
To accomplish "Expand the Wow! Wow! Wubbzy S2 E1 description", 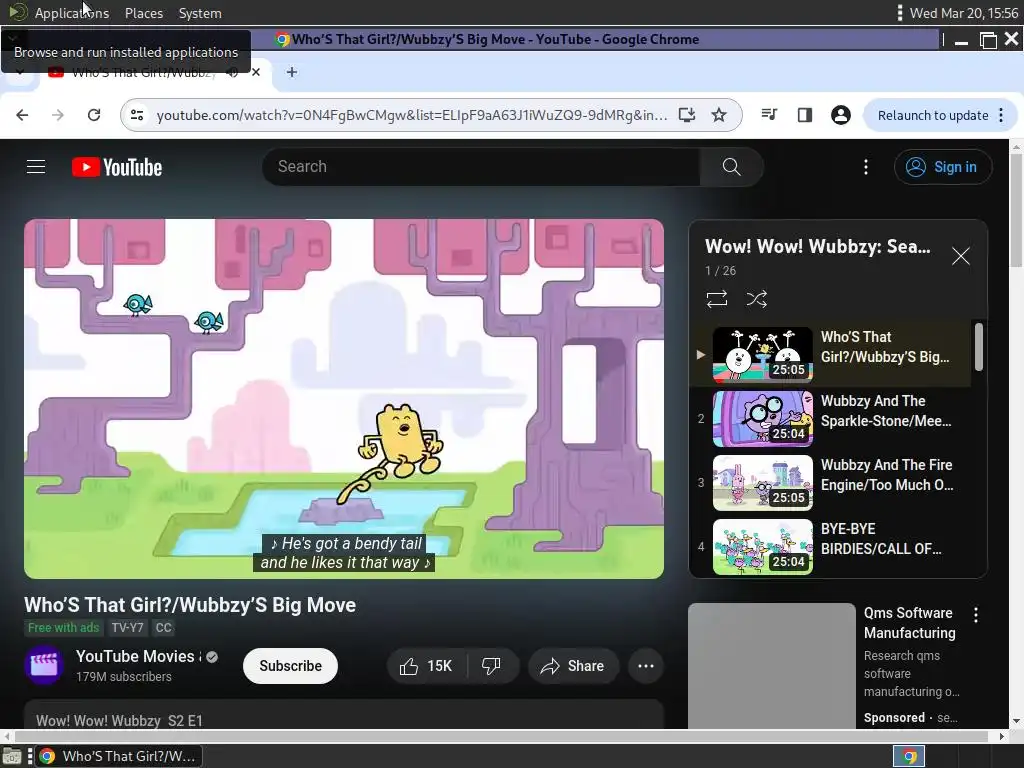I will [x=344, y=715].
